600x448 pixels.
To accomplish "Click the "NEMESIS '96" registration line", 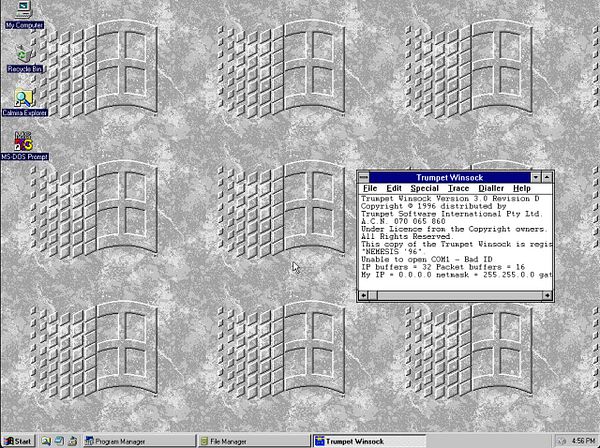I will point(392,252).
